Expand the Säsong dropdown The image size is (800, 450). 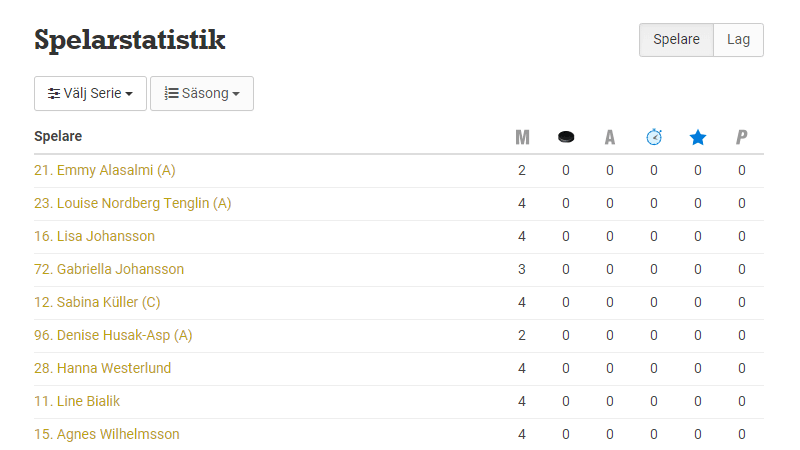point(202,93)
